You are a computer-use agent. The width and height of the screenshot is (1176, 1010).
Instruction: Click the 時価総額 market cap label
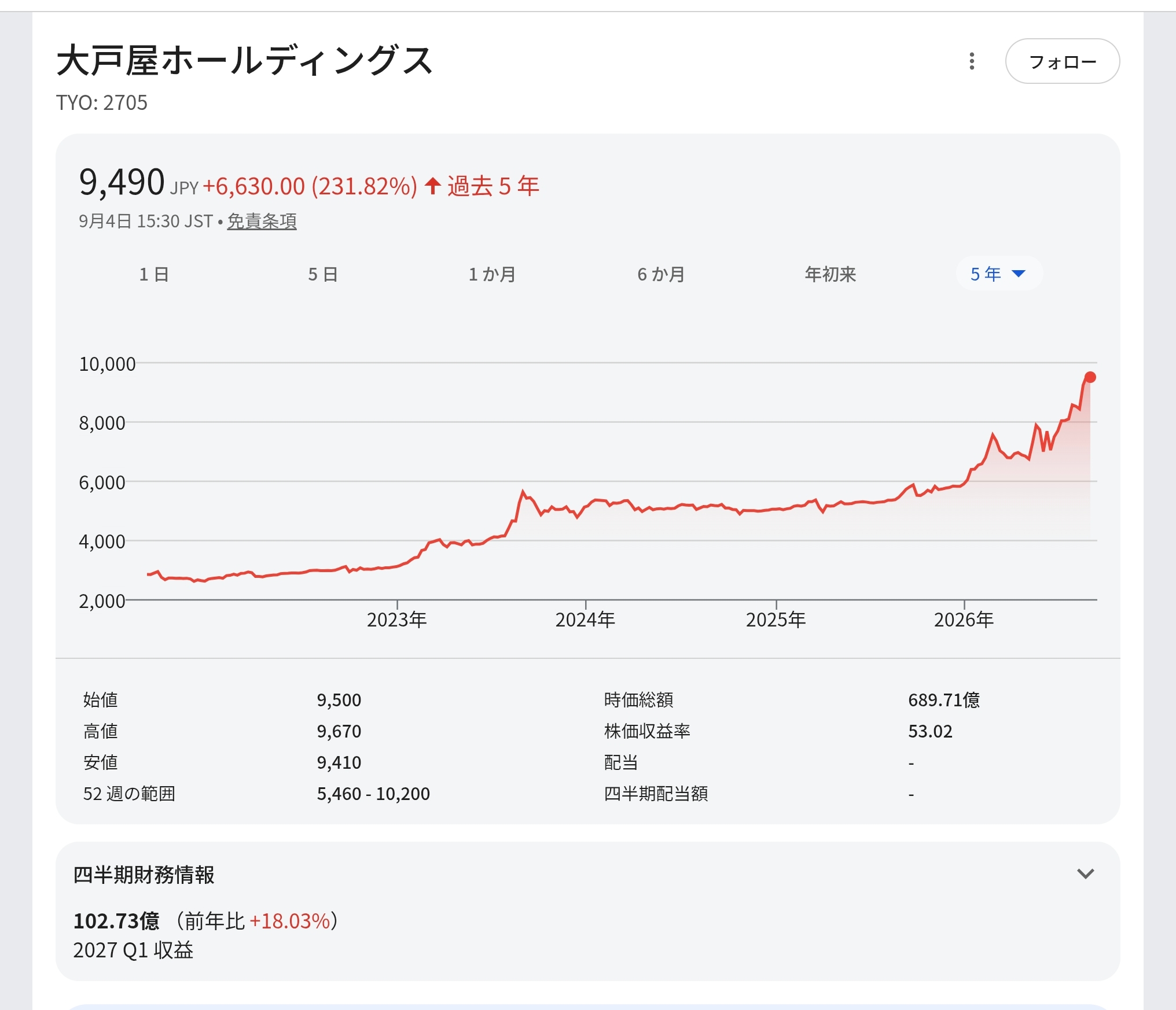638,699
